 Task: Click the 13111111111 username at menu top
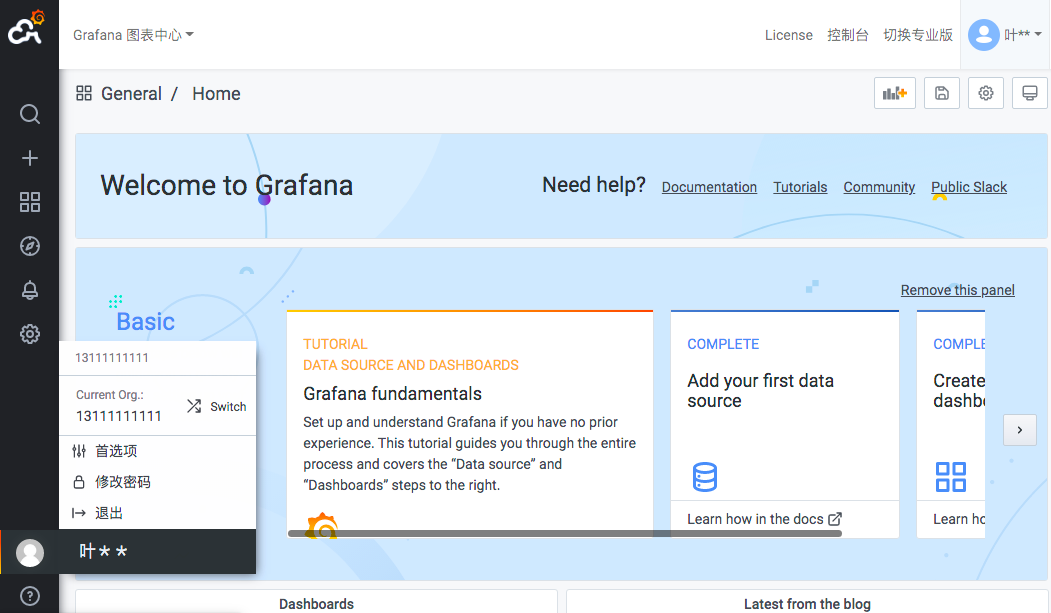point(112,358)
